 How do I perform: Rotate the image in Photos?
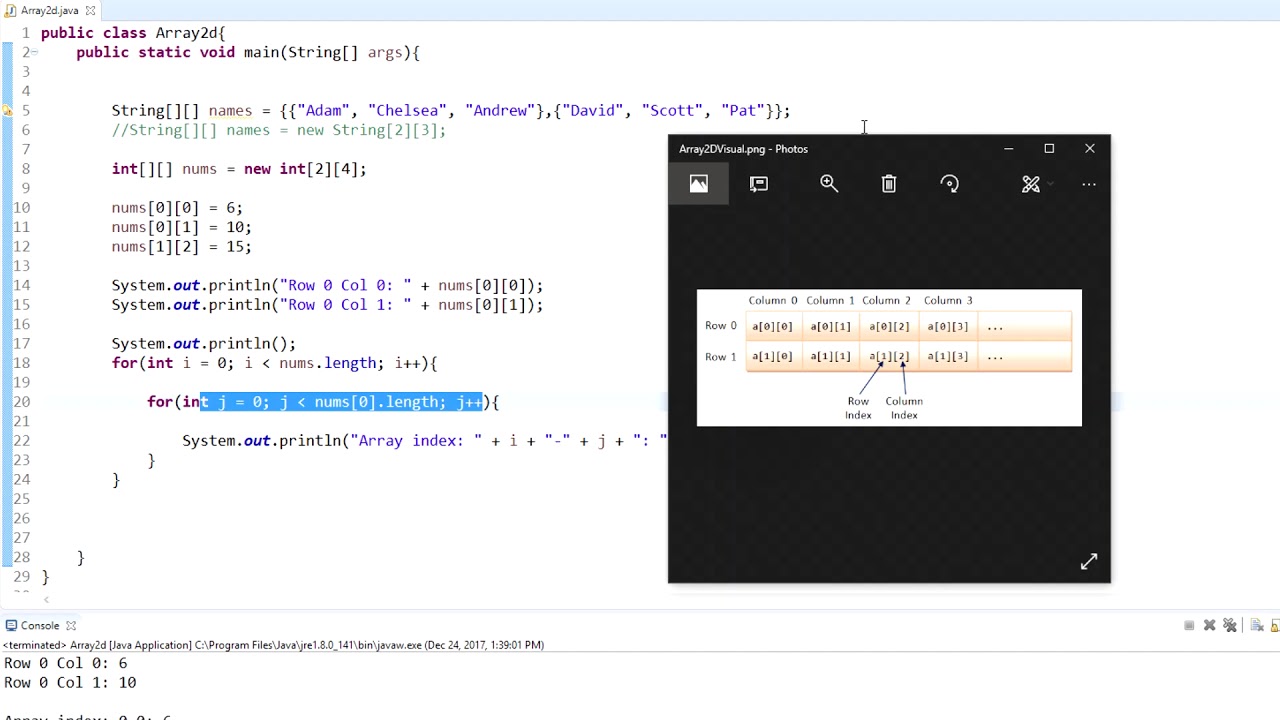pyautogui.click(x=950, y=184)
